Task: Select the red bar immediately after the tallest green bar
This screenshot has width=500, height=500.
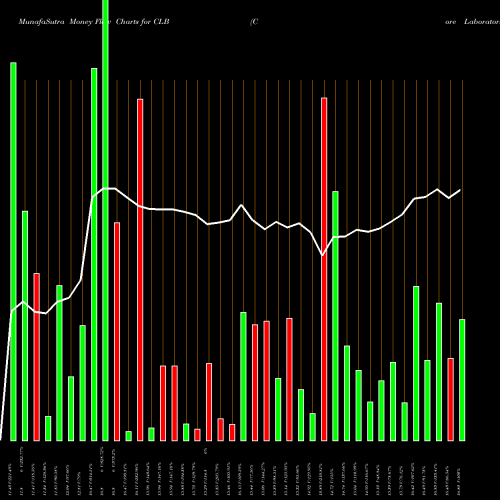Action: 117,332
